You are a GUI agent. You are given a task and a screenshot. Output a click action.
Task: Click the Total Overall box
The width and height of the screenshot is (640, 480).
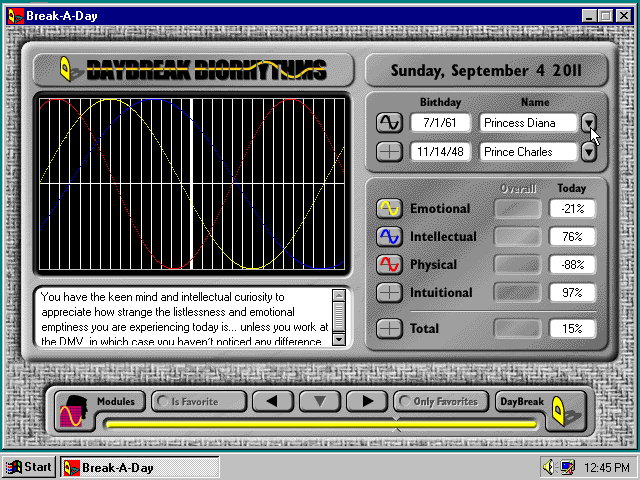coord(518,329)
